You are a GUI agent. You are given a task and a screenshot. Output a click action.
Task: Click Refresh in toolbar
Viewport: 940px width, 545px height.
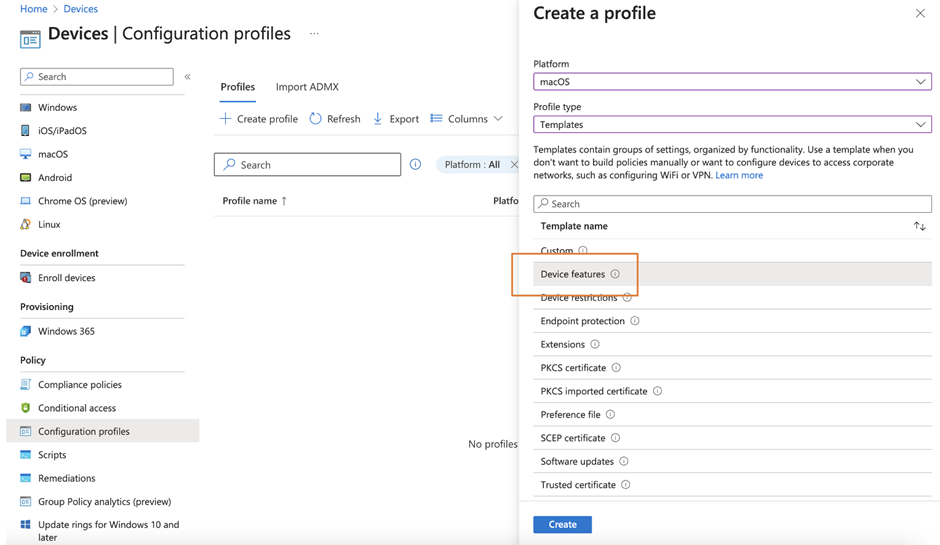335,119
